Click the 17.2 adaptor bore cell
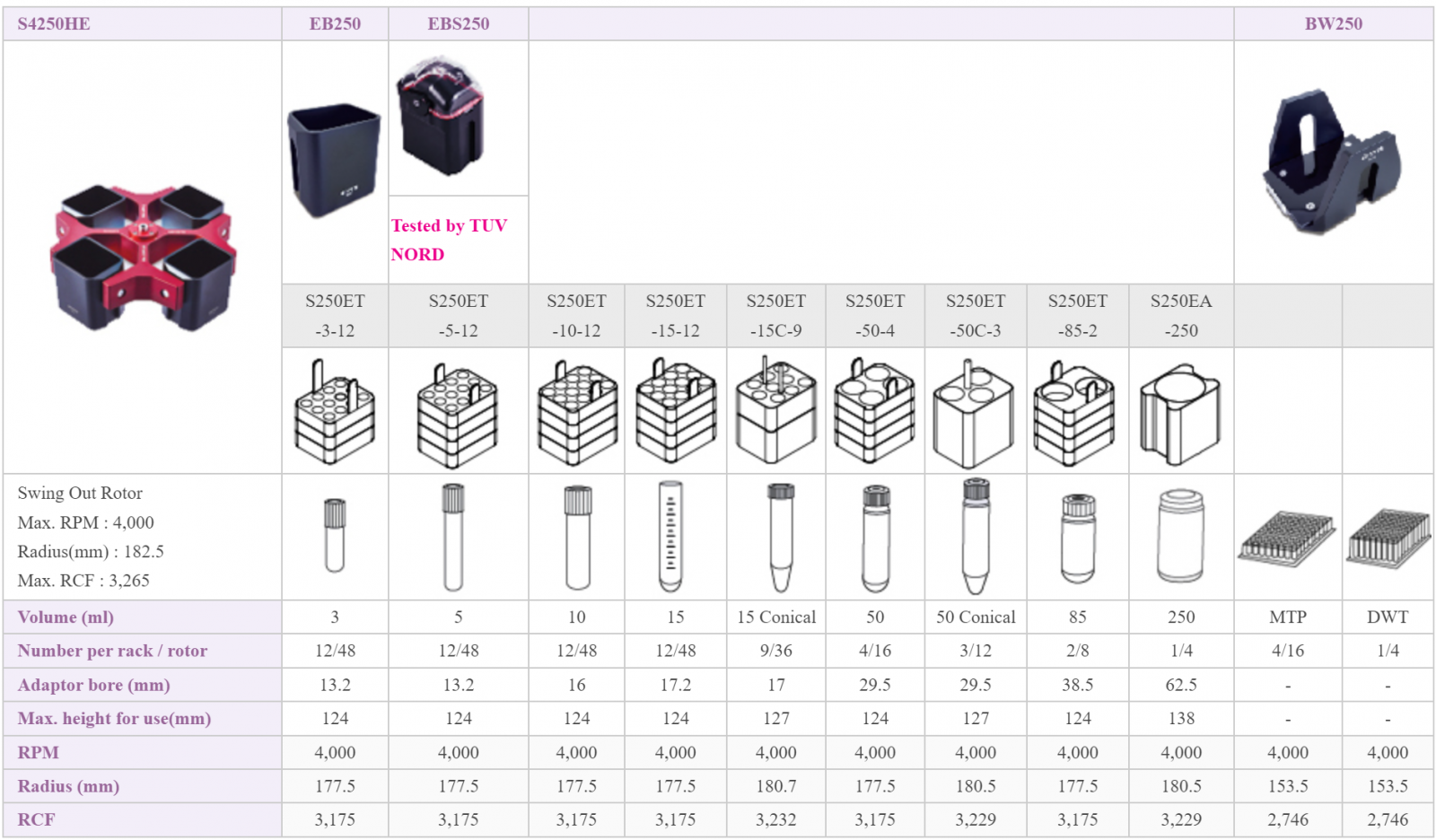The image size is (1436, 840). coord(676,685)
